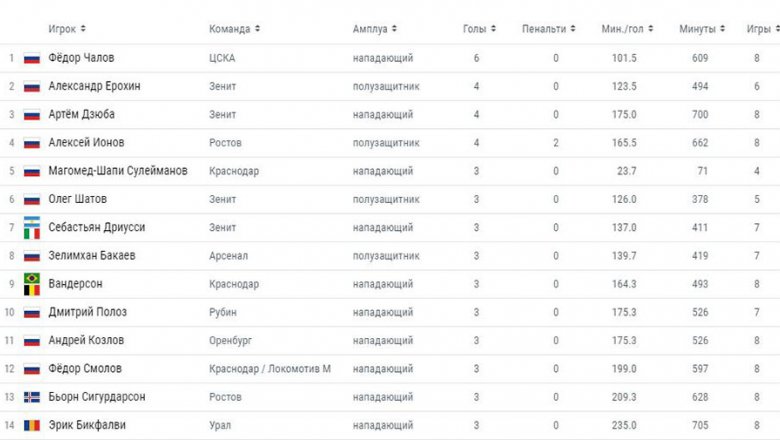Open team ЦСКА in first row

pyautogui.click(x=222, y=58)
